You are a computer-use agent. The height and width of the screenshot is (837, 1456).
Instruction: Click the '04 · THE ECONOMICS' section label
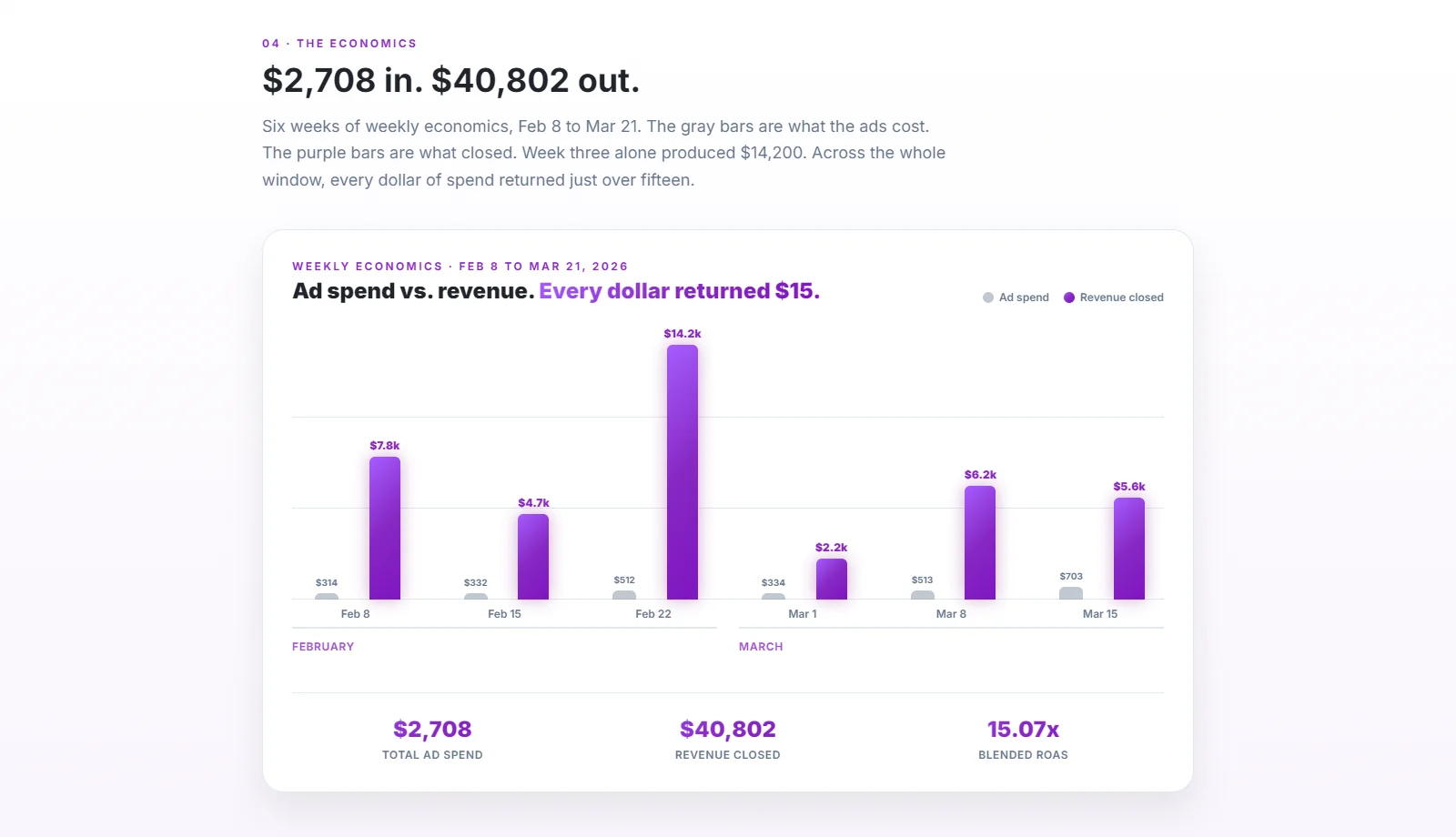339,44
